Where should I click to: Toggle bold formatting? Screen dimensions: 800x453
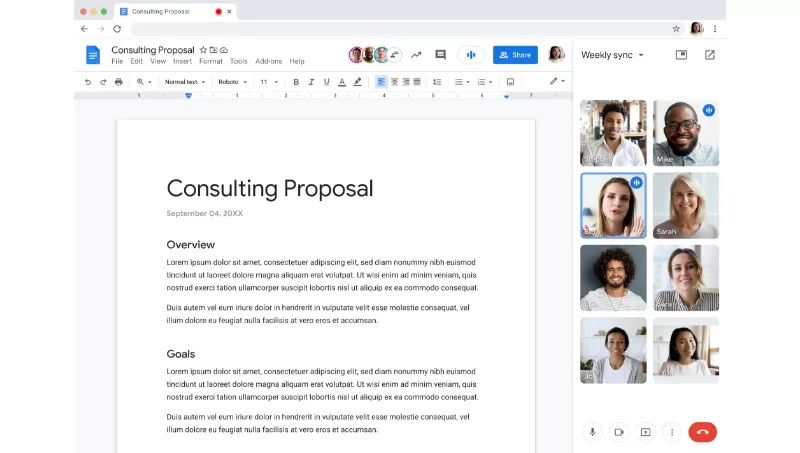295,82
